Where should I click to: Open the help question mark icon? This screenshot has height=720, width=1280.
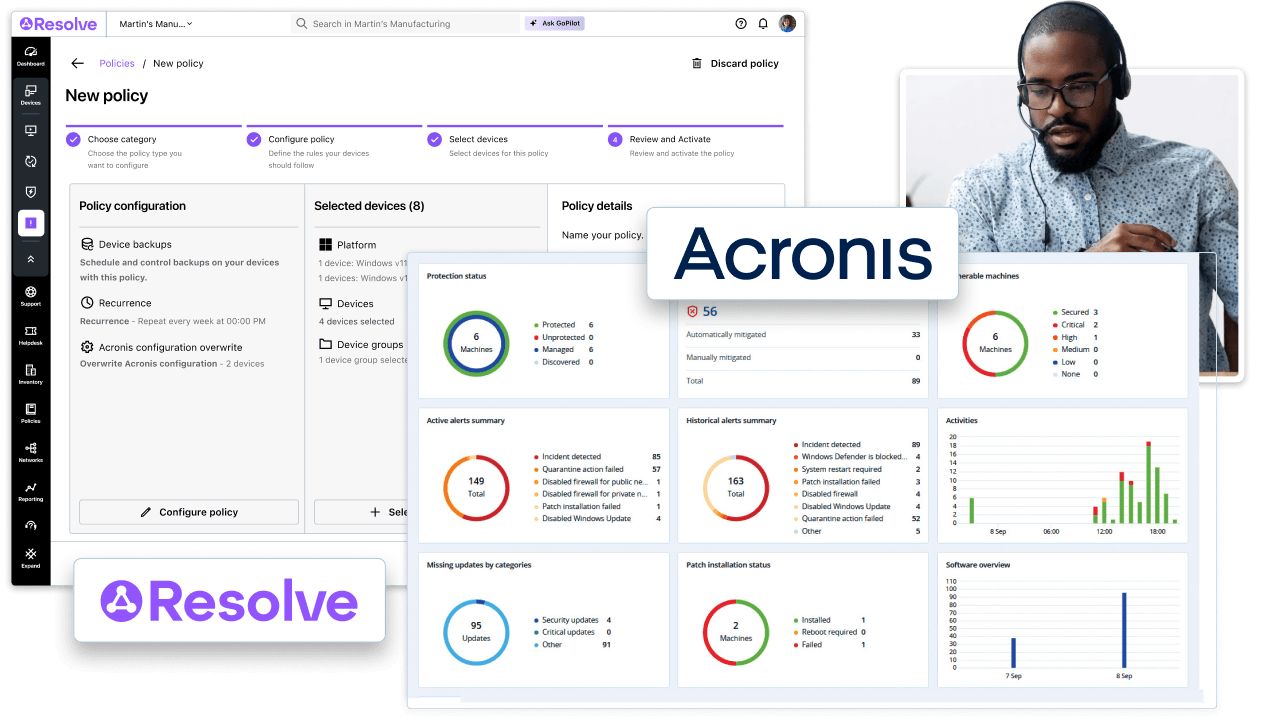coord(741,23)
